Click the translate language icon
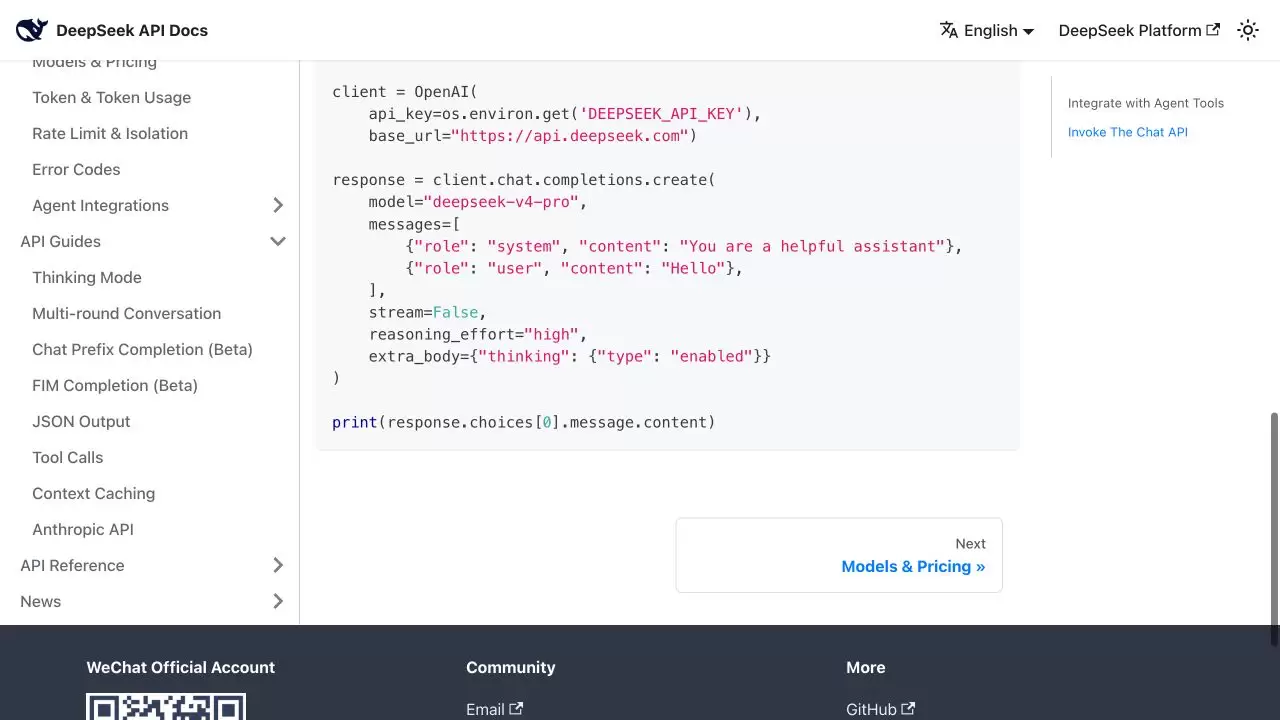 click(x=949, y=30)
